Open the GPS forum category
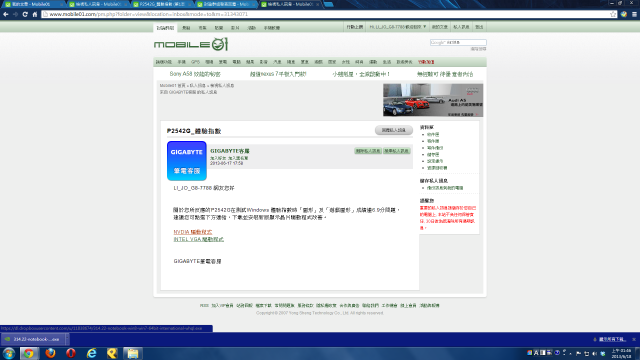This screenshot has height=360, width=640. 196,62
